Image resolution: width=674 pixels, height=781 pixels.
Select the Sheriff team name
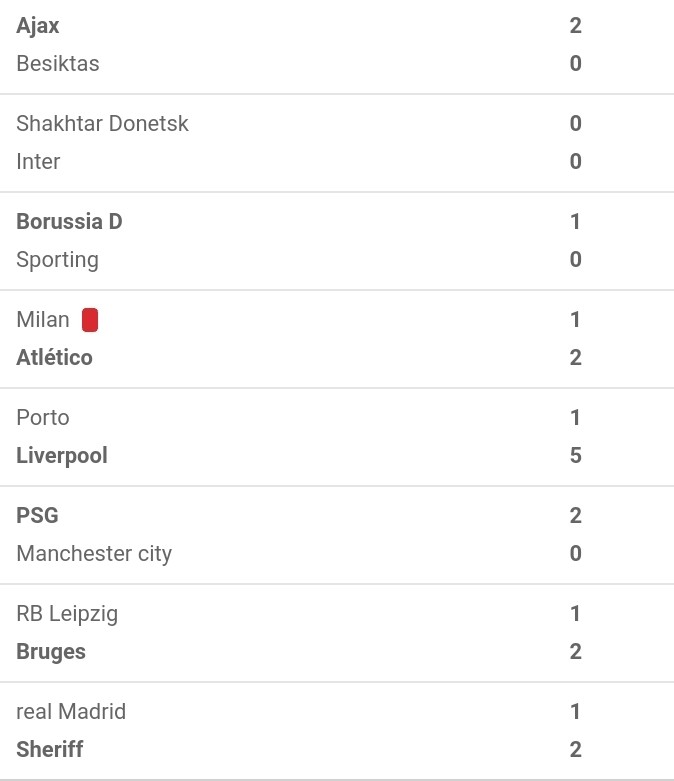[50, 750]
